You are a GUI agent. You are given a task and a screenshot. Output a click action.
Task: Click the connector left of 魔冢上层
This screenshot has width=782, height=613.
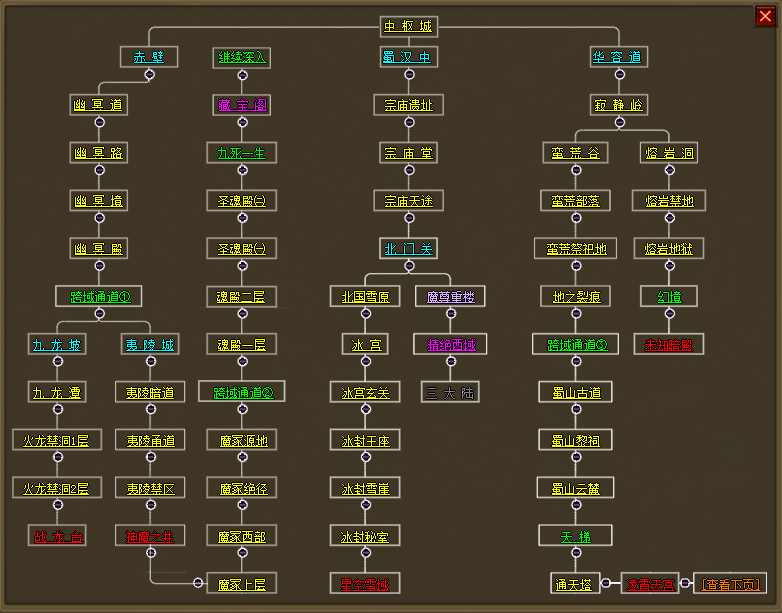pos(196,583)
